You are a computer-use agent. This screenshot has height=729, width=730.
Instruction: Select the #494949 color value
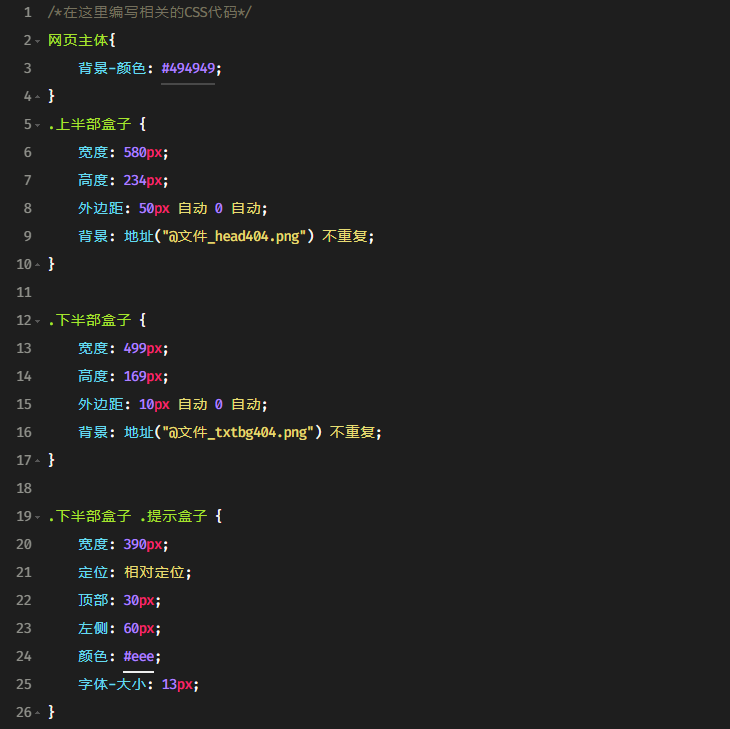pyautogui.click(x=188, y=68)
